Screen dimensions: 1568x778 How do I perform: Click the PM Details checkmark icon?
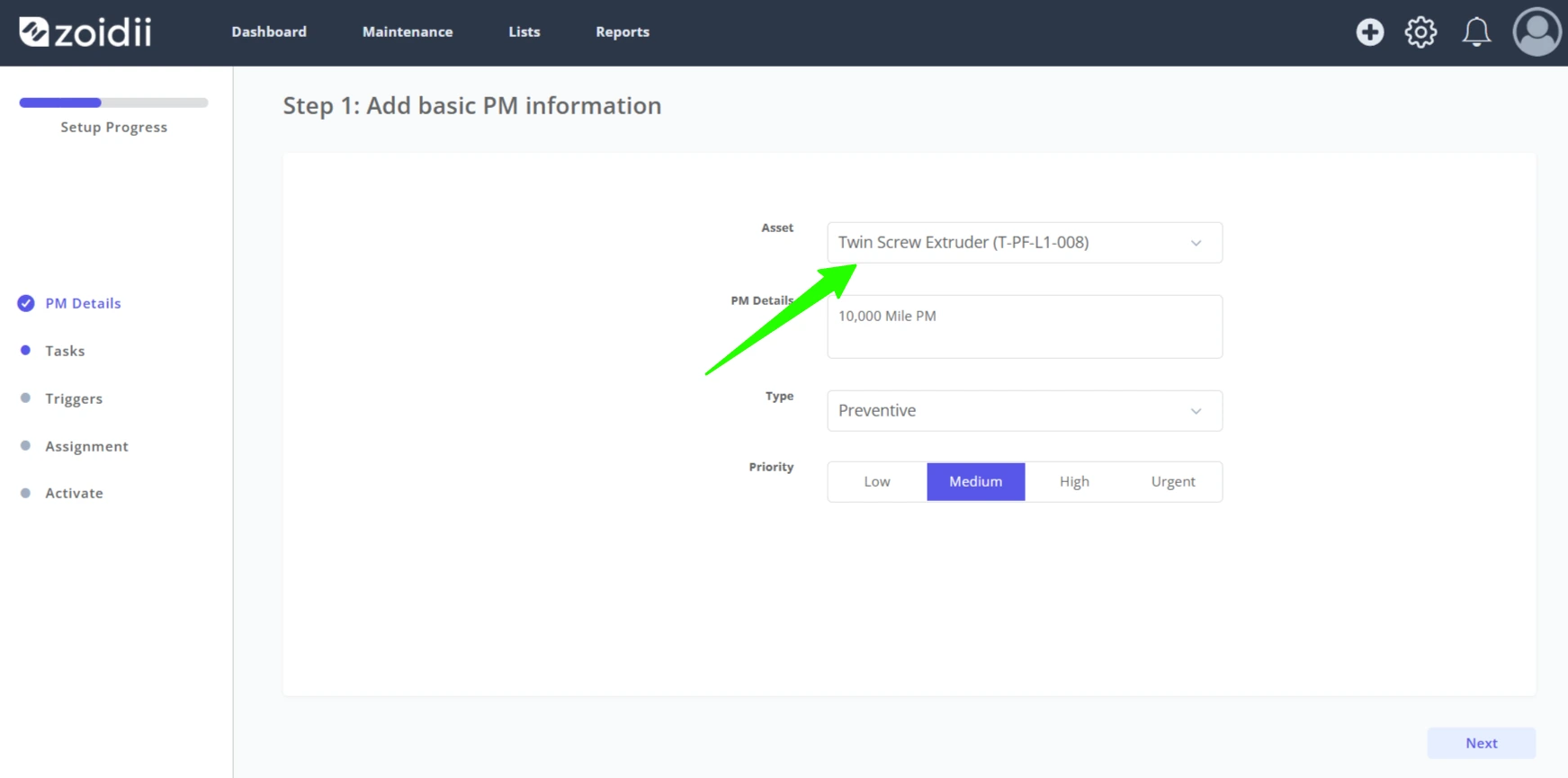tap(26, 303)
